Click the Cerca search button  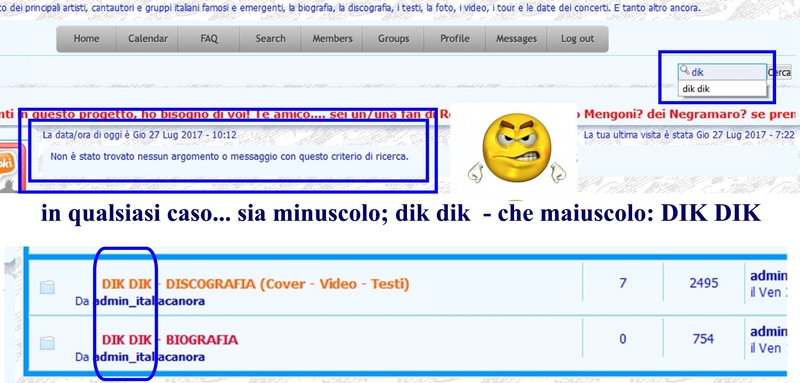(x=780, y=72)
